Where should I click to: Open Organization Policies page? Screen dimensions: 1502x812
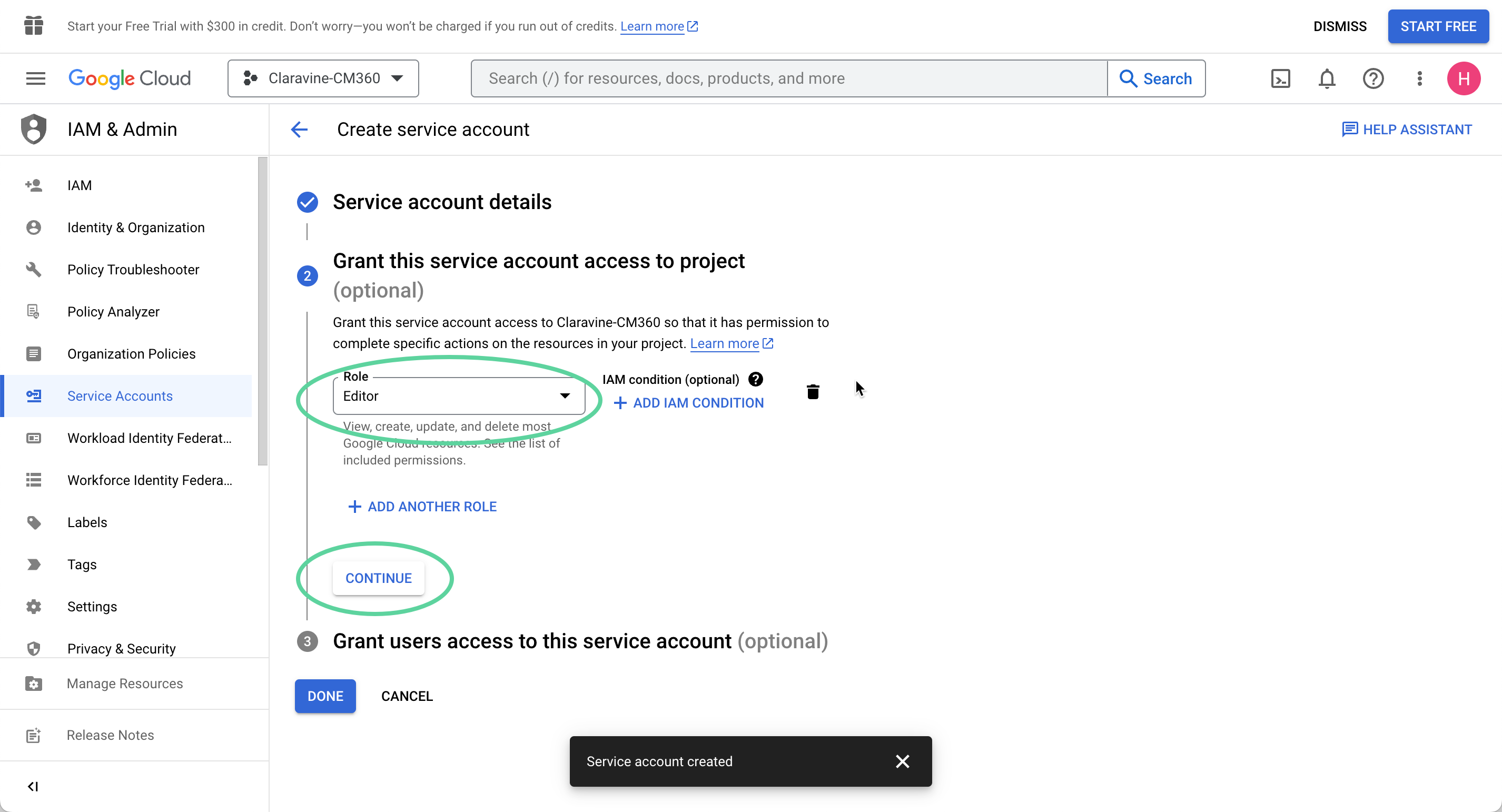click(127, 354)
